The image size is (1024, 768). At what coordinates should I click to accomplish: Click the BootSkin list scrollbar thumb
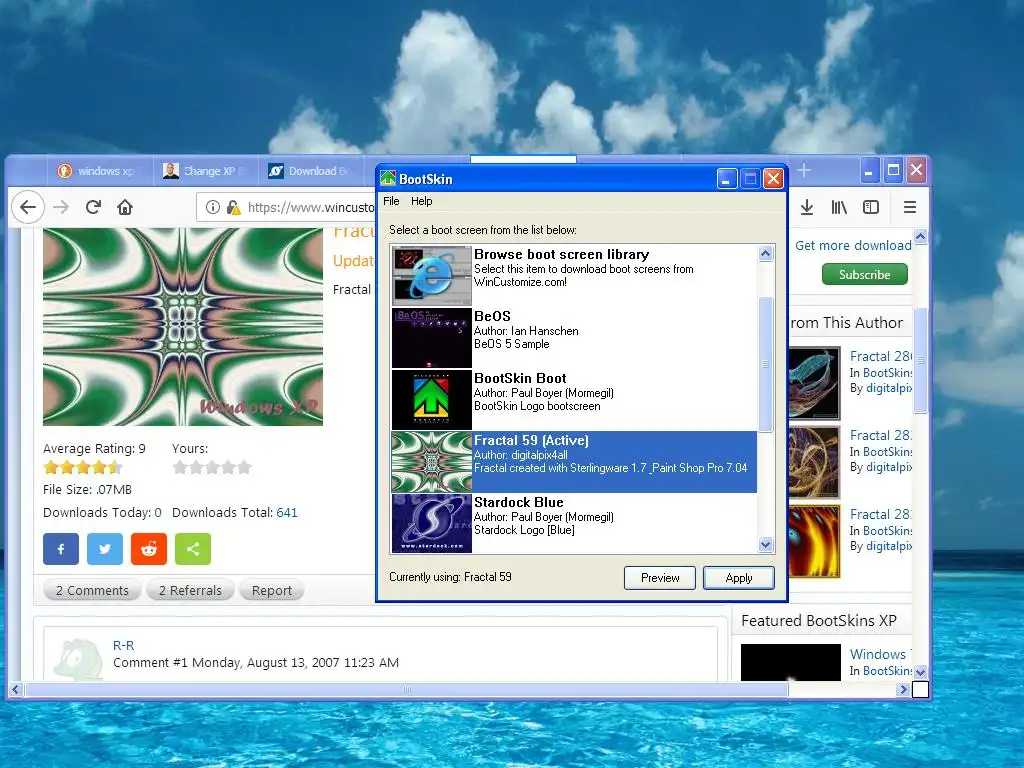click(x=765, y=364)
